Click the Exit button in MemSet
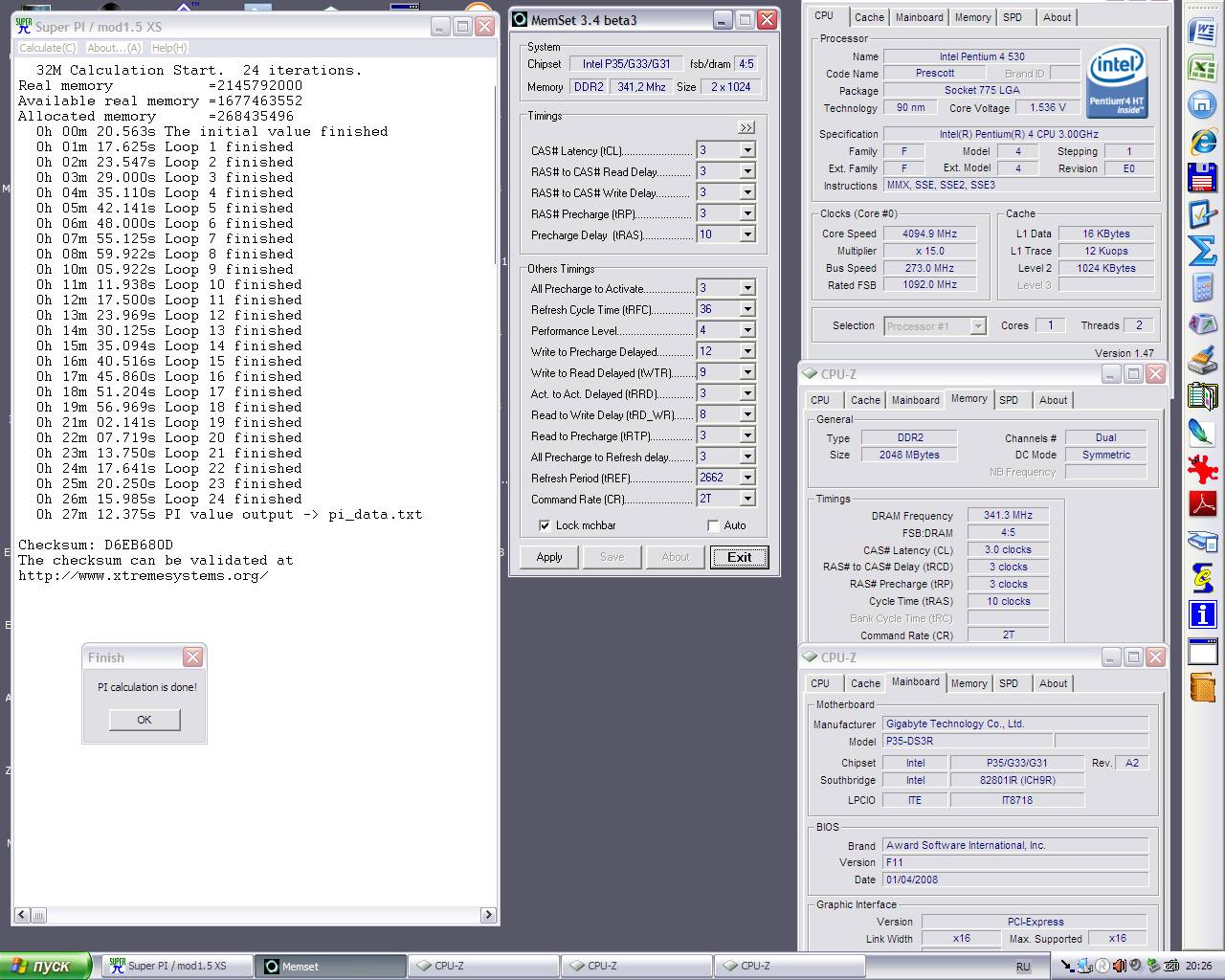 (739, 557)
